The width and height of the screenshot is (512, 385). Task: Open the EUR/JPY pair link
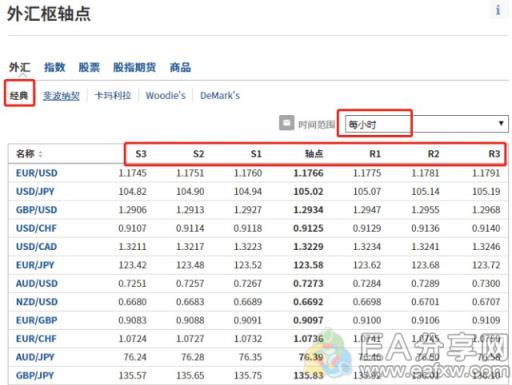tap(35, 265)
